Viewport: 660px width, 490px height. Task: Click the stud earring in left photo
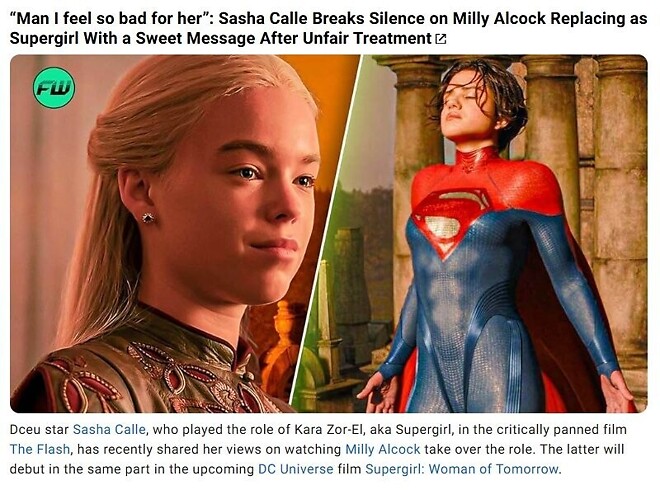[148, 218]
